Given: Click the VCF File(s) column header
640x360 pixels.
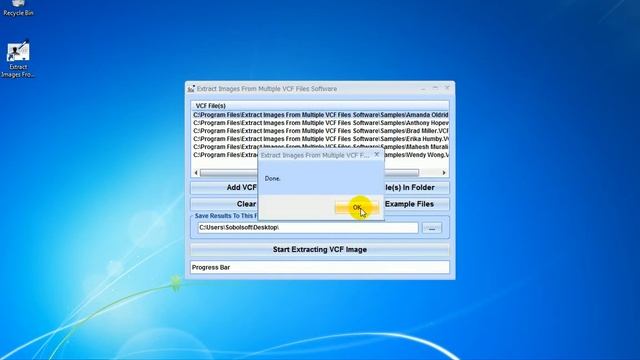Looking at the screenshot, I should coord(320,106).
